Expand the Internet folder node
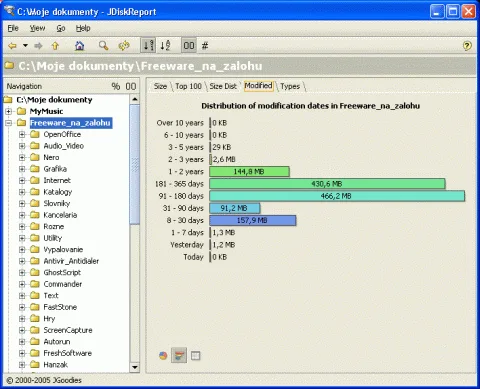Viewport: 480px width, 389px height. [x=22, y=180]
